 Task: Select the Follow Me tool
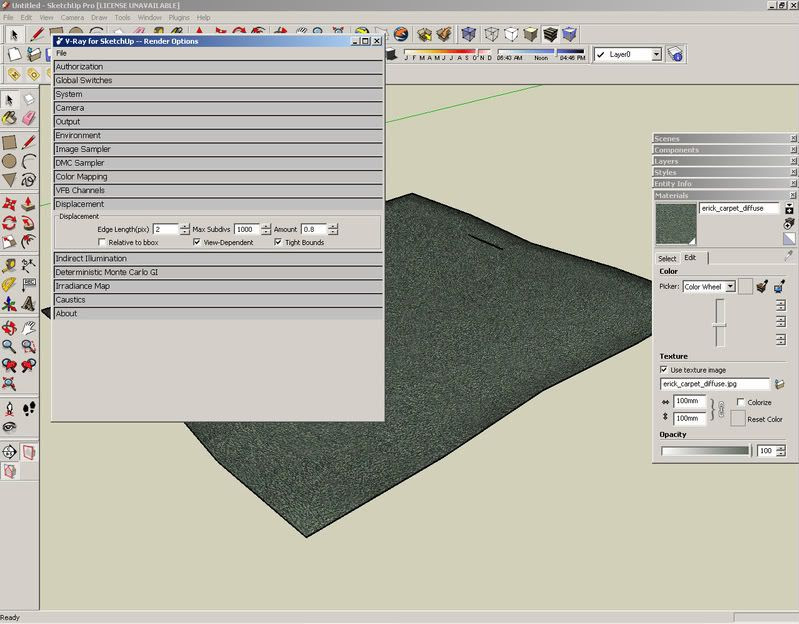[x=29, y=223]
